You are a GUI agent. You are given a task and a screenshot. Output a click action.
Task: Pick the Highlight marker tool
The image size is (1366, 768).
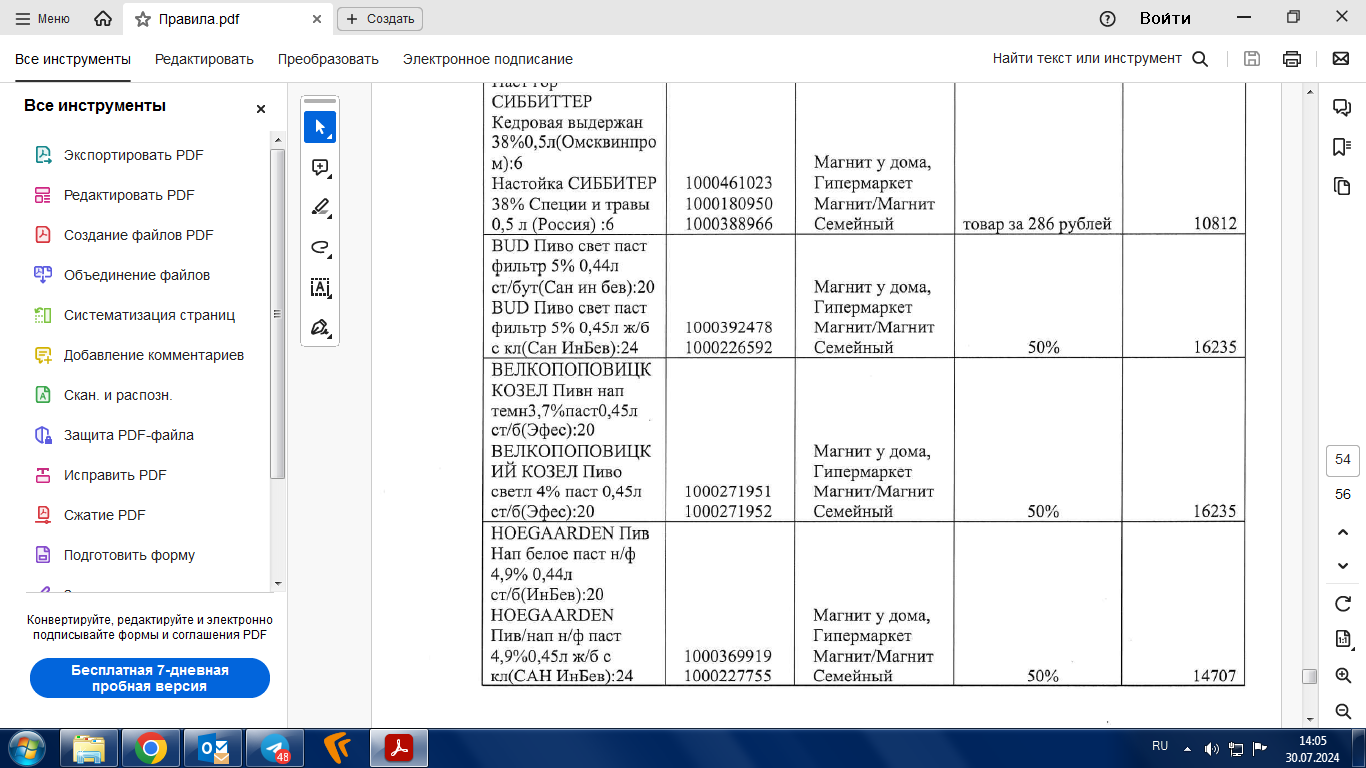320,207
